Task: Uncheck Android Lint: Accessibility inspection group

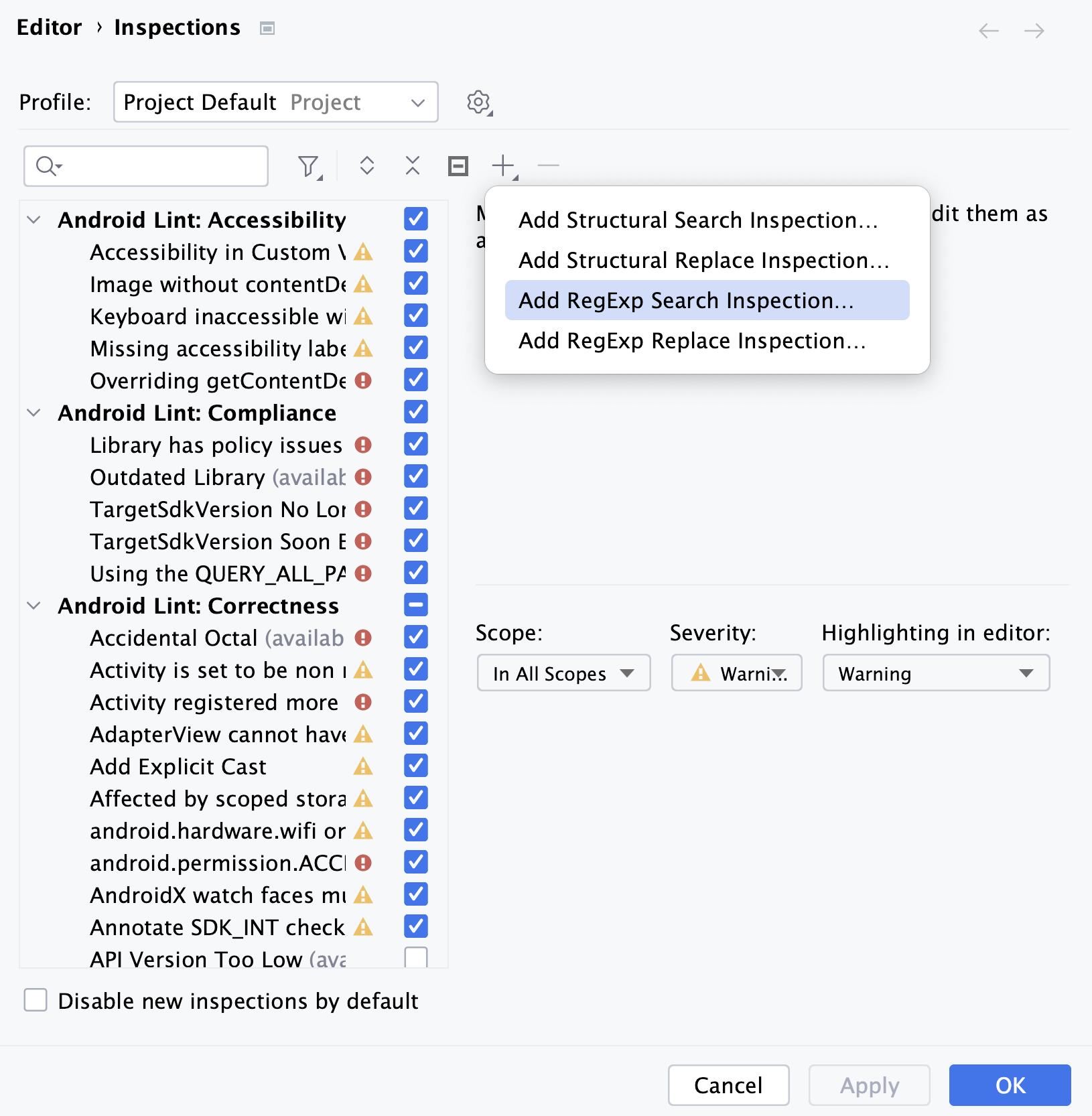Action: tap(415, 219)
